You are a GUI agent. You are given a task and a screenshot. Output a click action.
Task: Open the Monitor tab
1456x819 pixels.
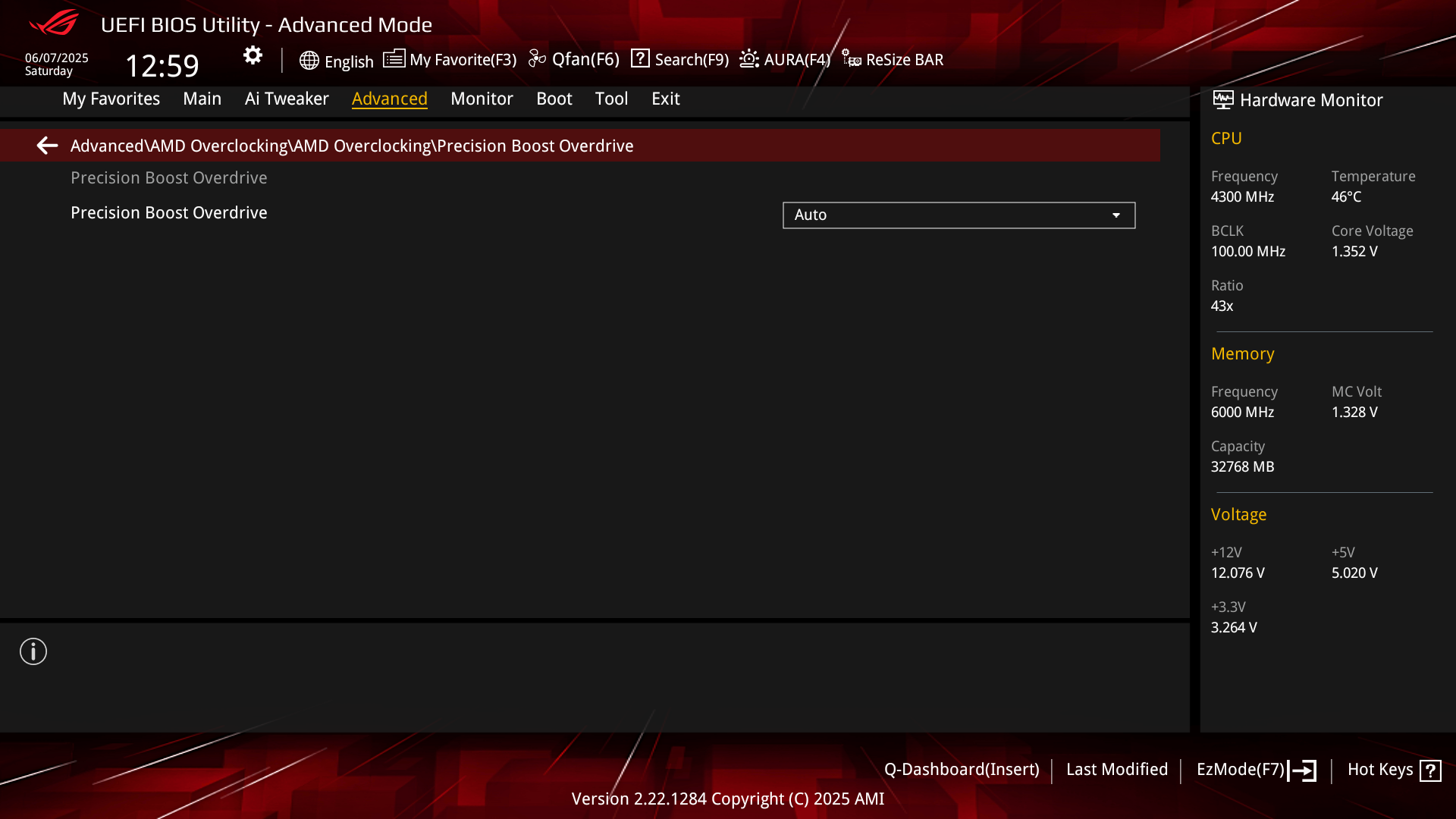click(482, 99)
